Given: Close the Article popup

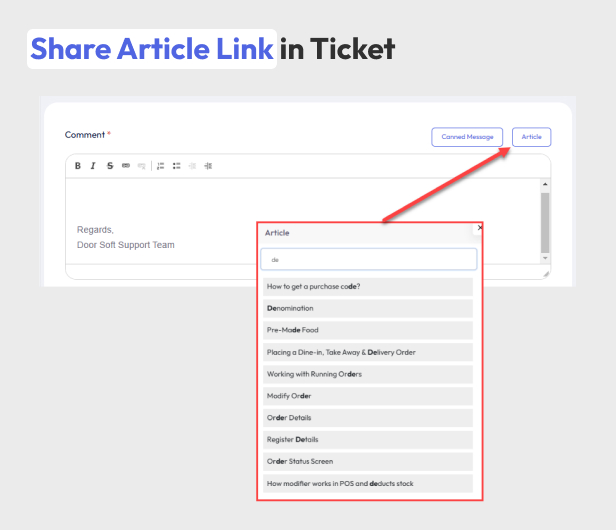Looking at the screenshot, I should (x=480, y=227).
